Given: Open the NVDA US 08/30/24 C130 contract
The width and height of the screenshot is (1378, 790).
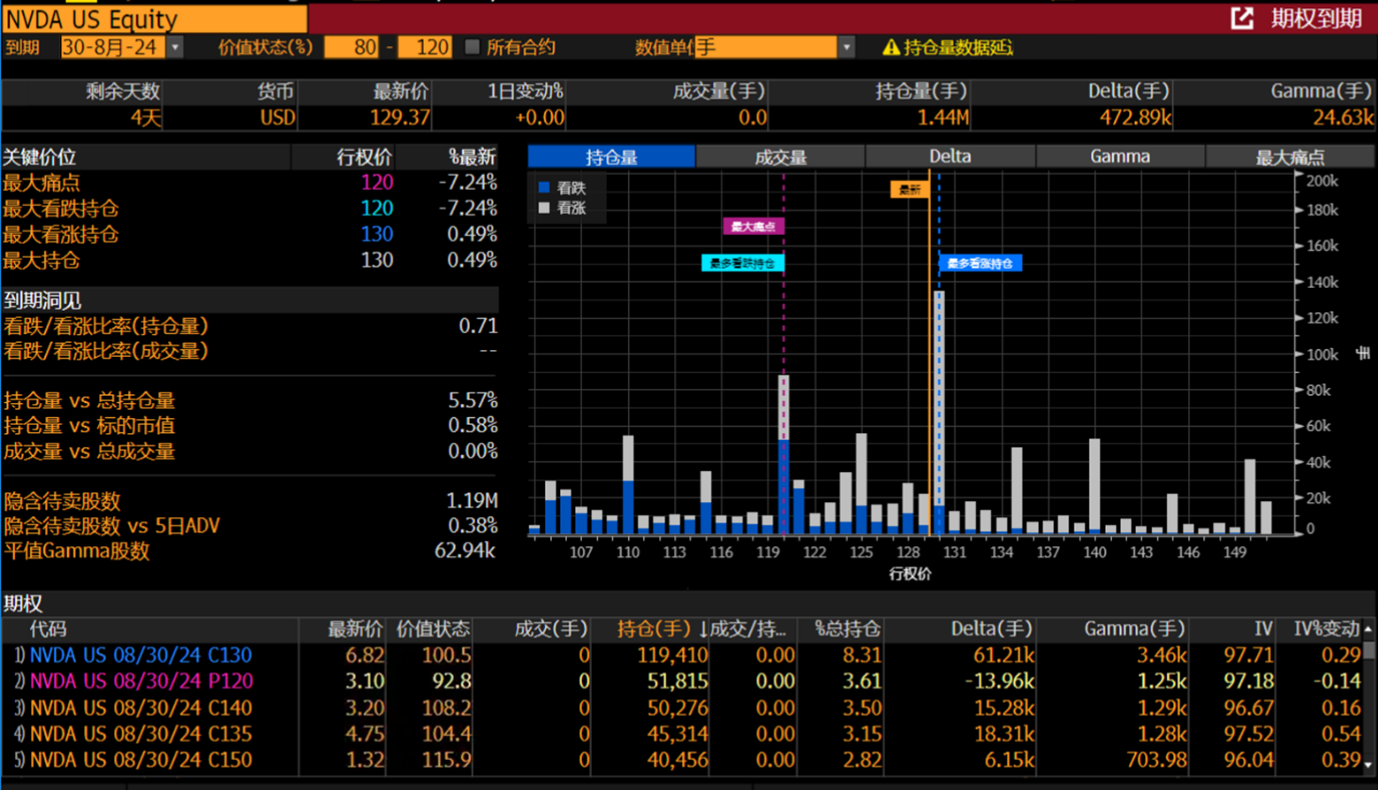Looking at the screenshot, I should click(140, 655).
